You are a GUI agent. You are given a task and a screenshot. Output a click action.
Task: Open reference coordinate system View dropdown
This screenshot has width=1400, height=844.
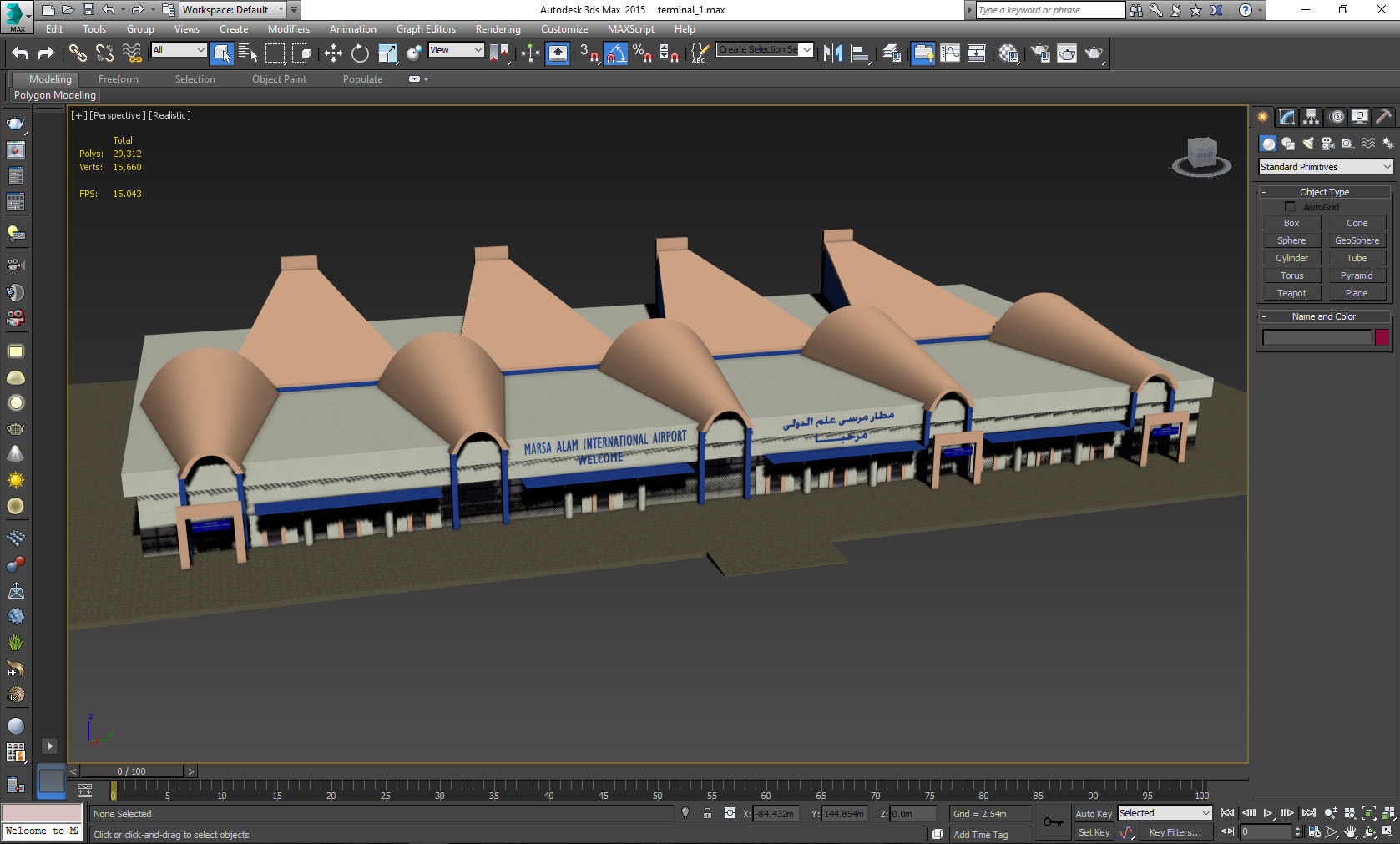point(456,50)
